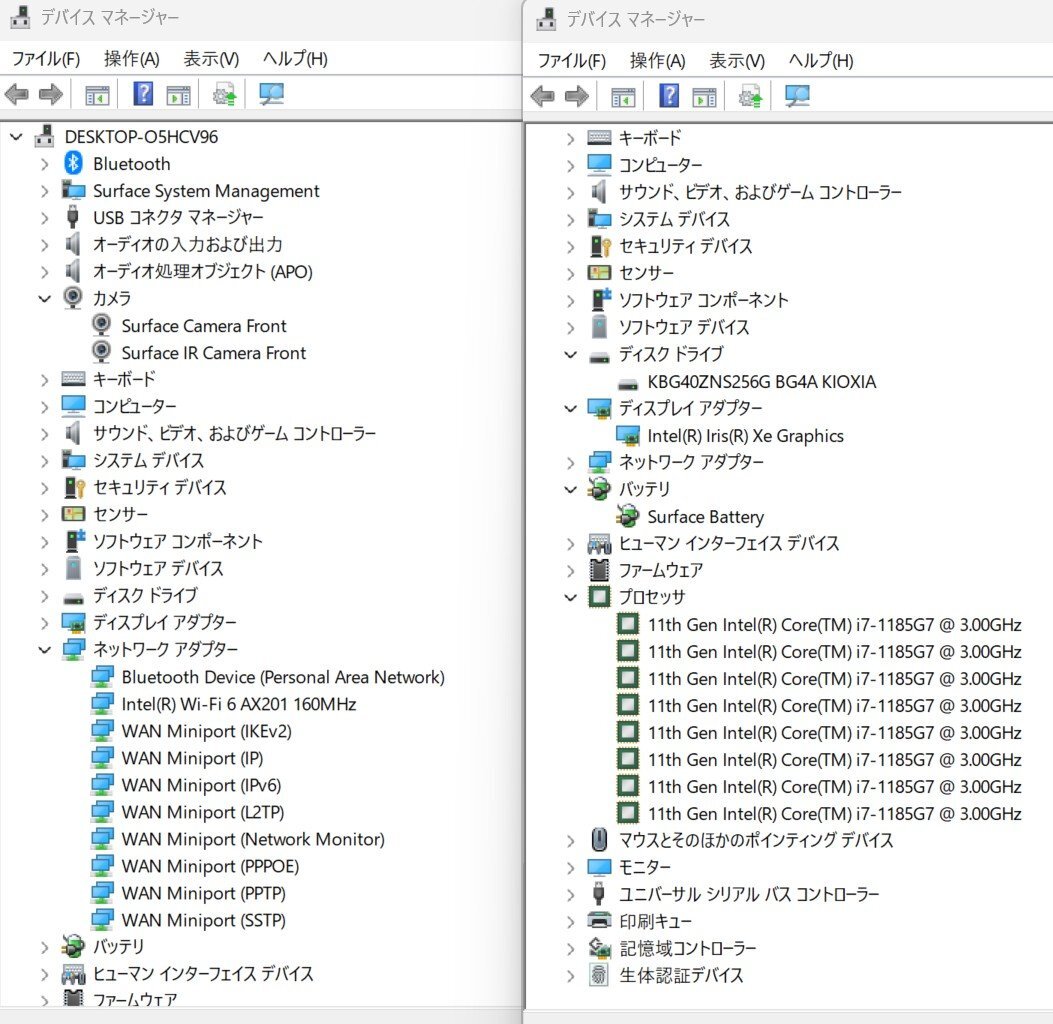The width and height of the screenshot is (1053, 1024).
Task: Select ソフトウェア コンポーネント in left window
Action: pyautogui.click(x=177, y=541)
